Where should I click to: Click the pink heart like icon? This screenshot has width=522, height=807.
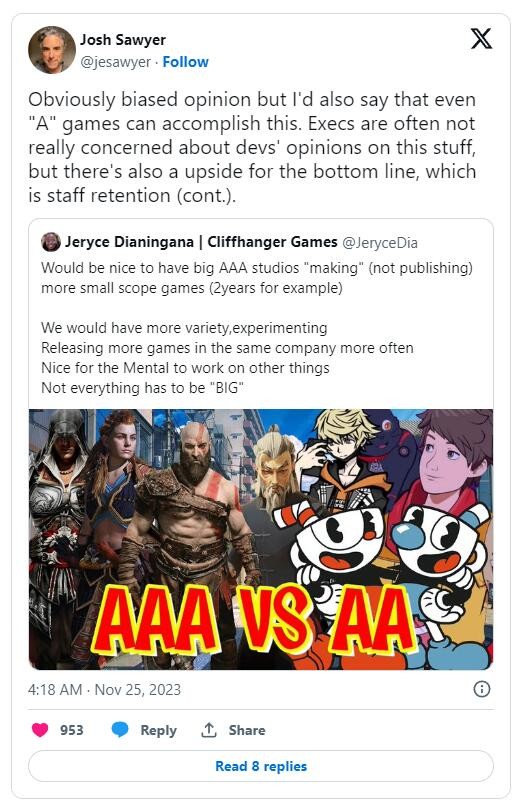(40, 730)
